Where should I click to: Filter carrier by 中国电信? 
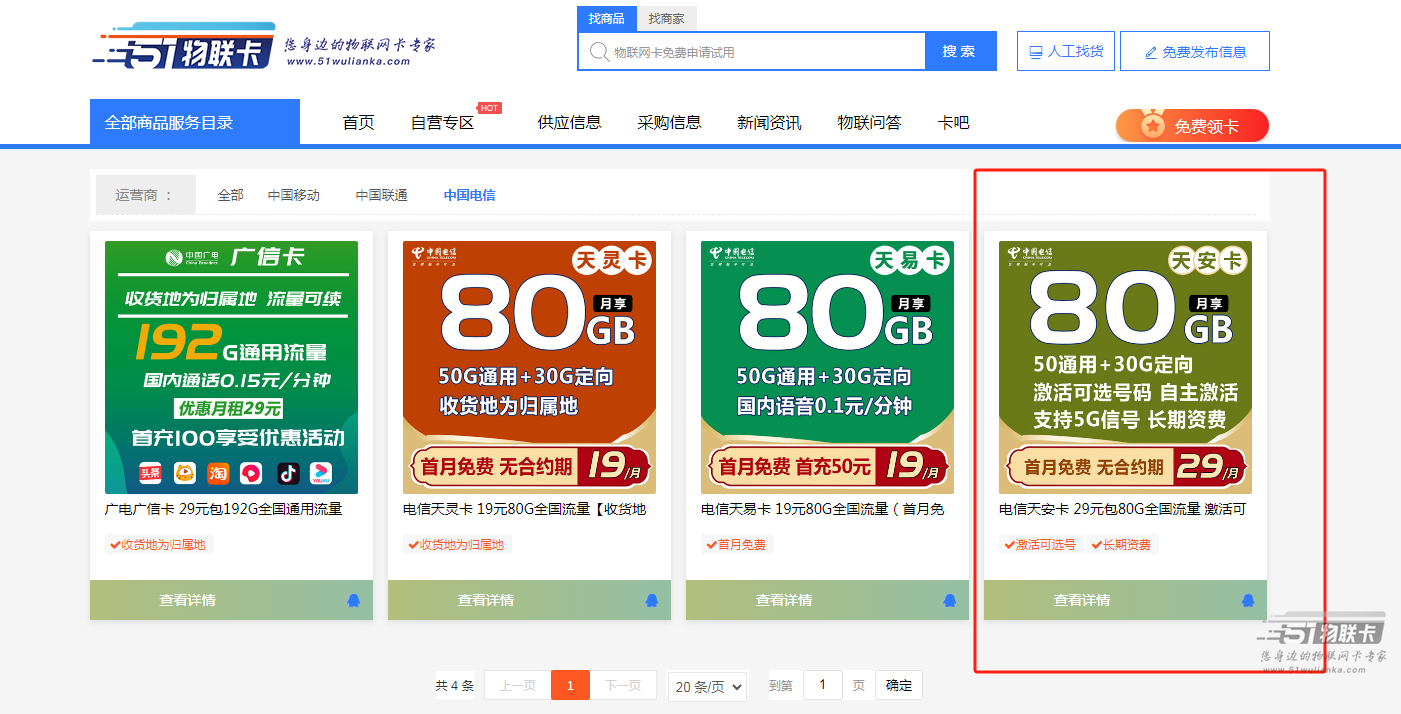click(x=470, y=195)
